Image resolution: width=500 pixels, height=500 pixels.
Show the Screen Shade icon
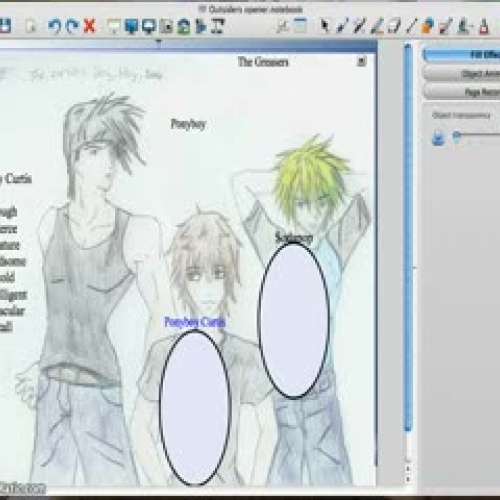pyautogui.click(x=114, y=26)
